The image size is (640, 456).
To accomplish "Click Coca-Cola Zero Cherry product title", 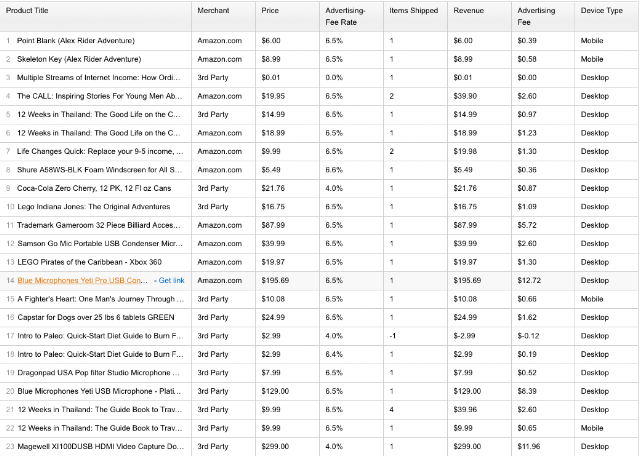I will coord(94,189).
